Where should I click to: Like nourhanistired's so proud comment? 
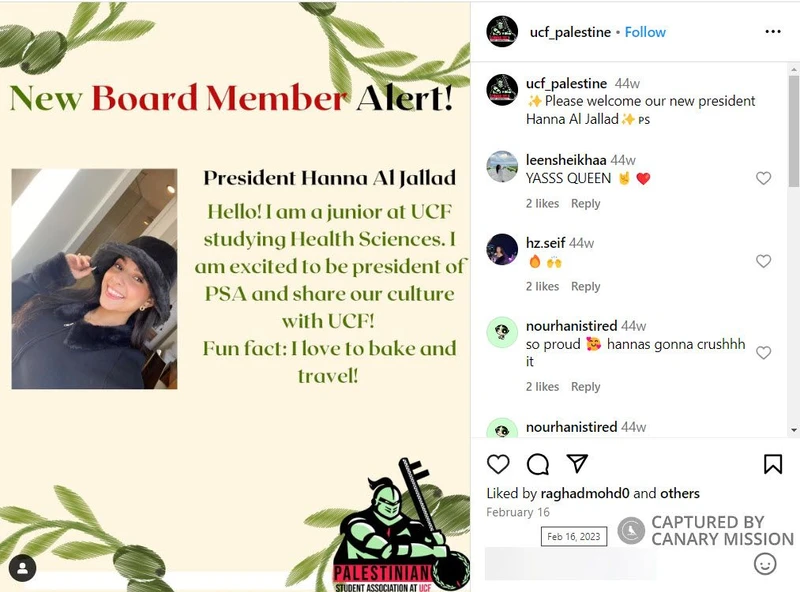763,353
